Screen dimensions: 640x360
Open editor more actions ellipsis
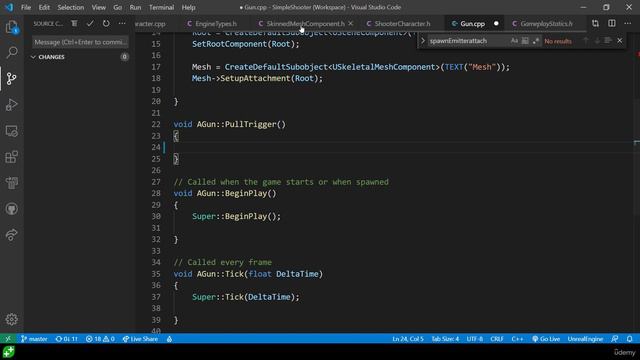pos(628,24)
